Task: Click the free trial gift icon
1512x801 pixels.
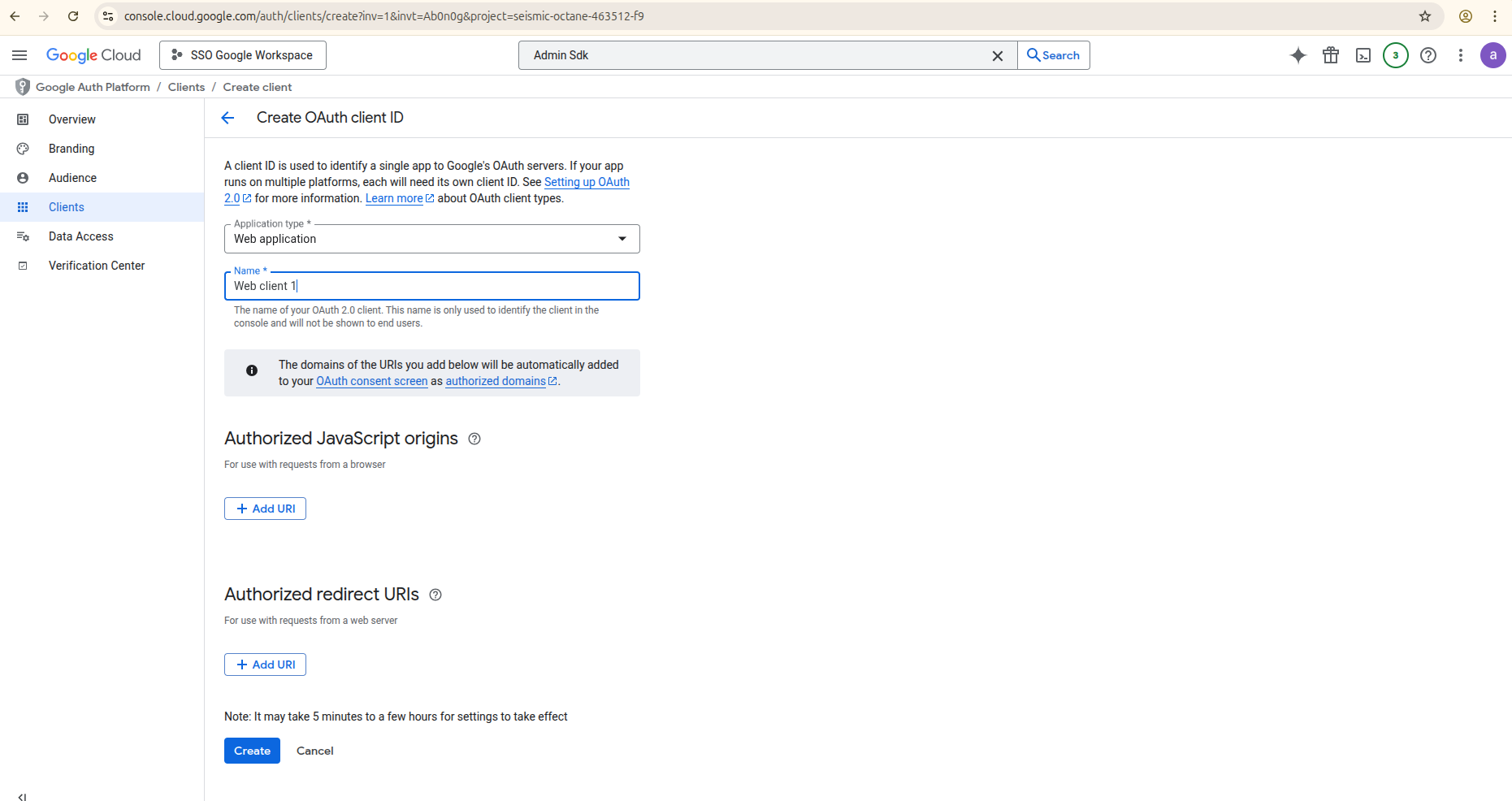Action: [1330, 55]
